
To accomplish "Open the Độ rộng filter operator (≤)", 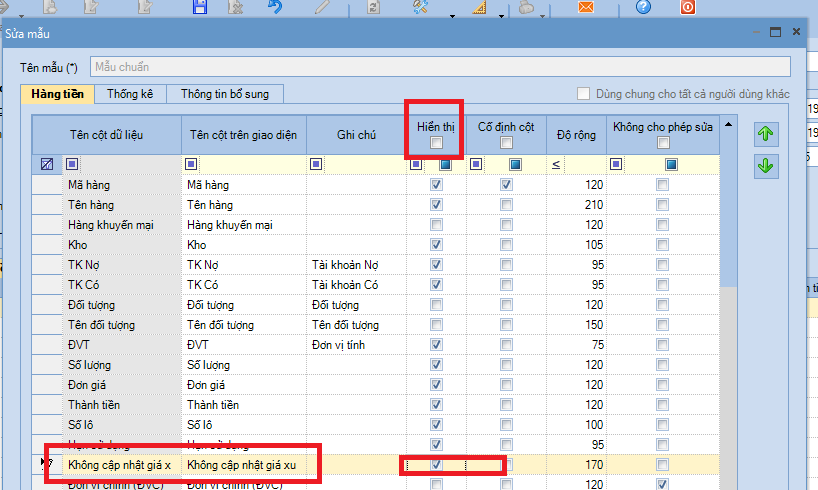I will pos(556,164).
